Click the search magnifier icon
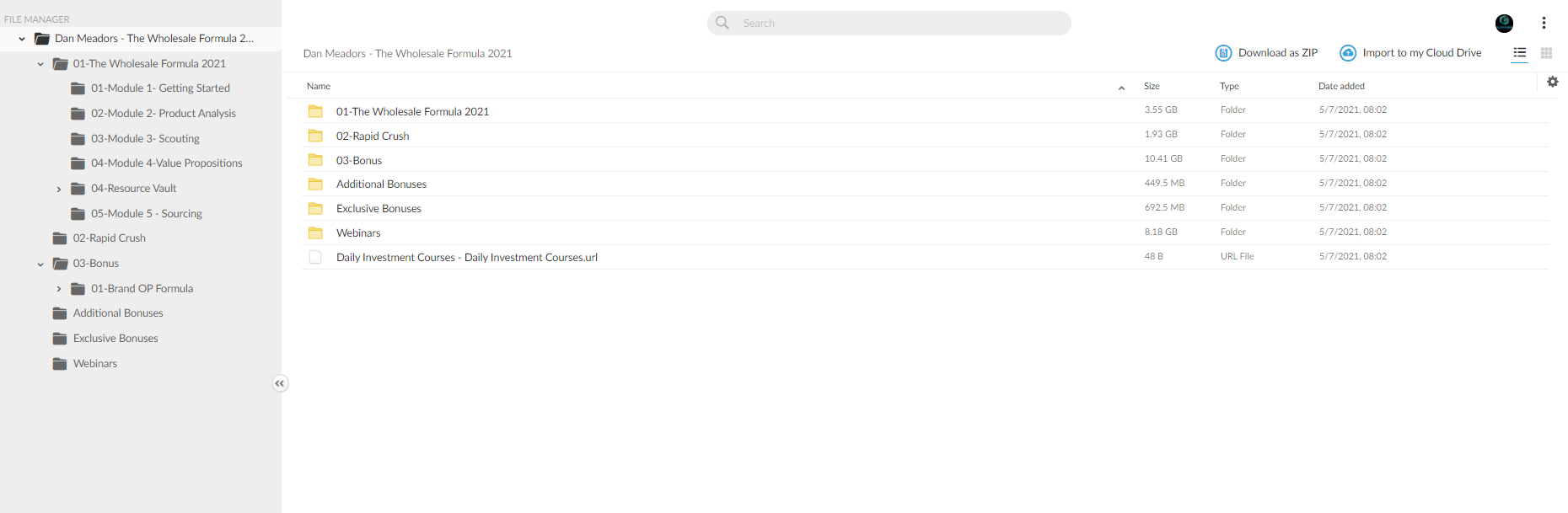 722,23
